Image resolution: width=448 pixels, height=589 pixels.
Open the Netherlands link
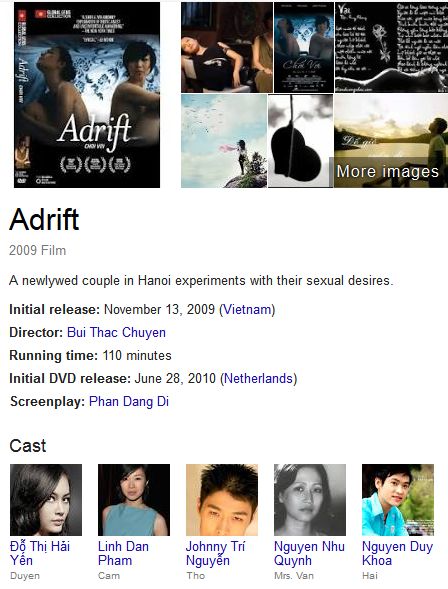point(258,378)
